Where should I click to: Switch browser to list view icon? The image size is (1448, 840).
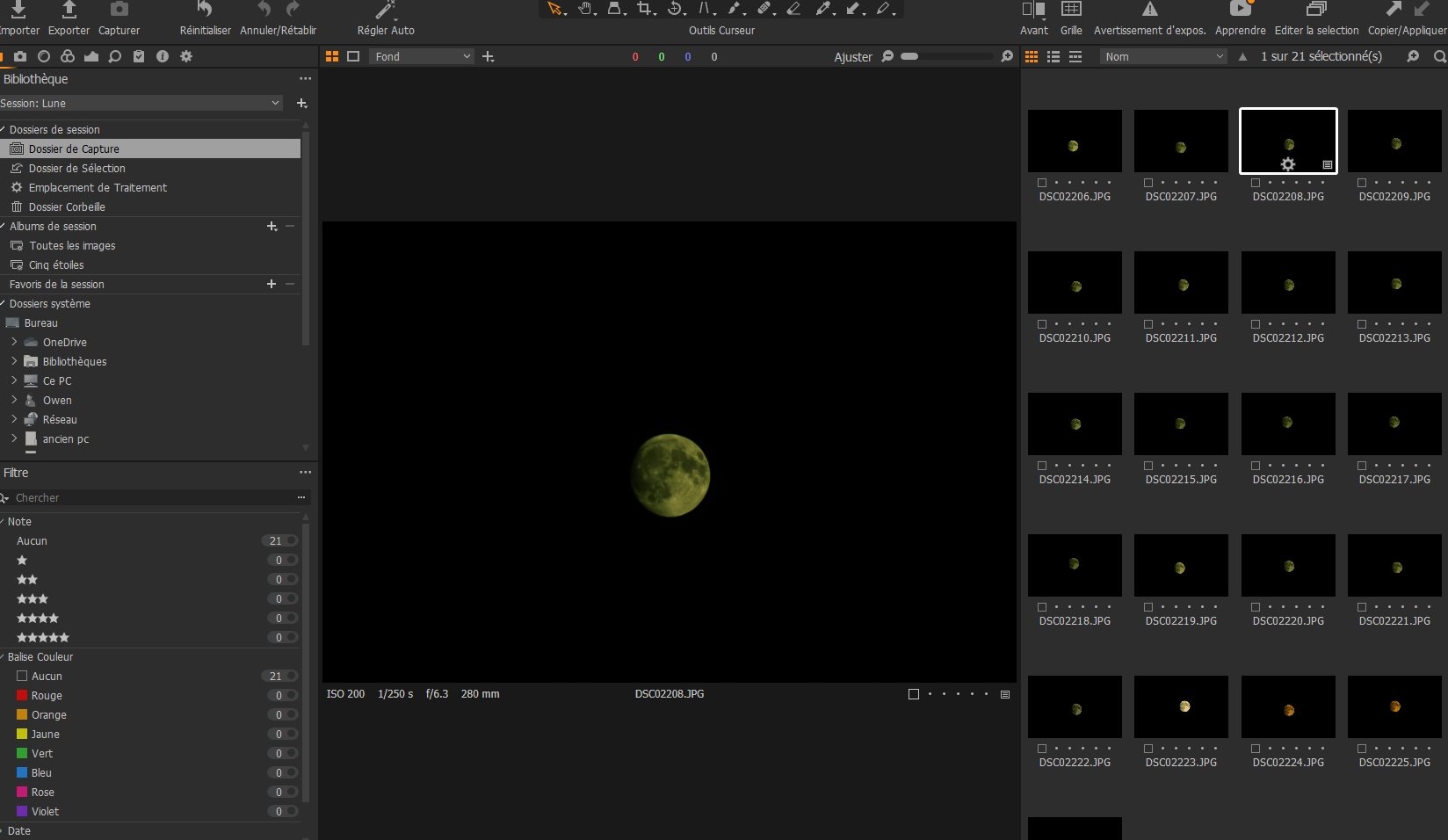1053,56
